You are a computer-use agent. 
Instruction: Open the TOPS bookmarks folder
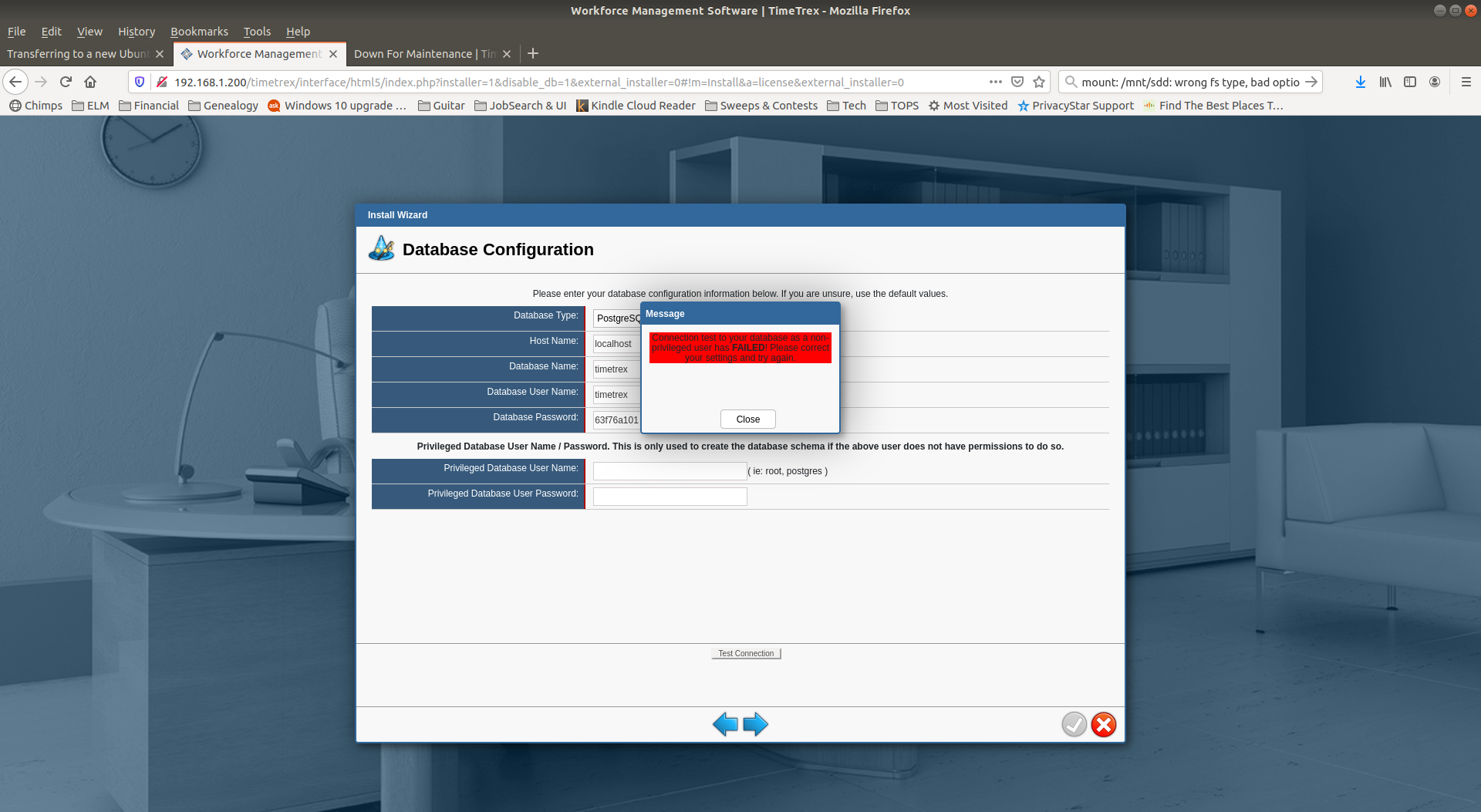click(x=897, y=106)
